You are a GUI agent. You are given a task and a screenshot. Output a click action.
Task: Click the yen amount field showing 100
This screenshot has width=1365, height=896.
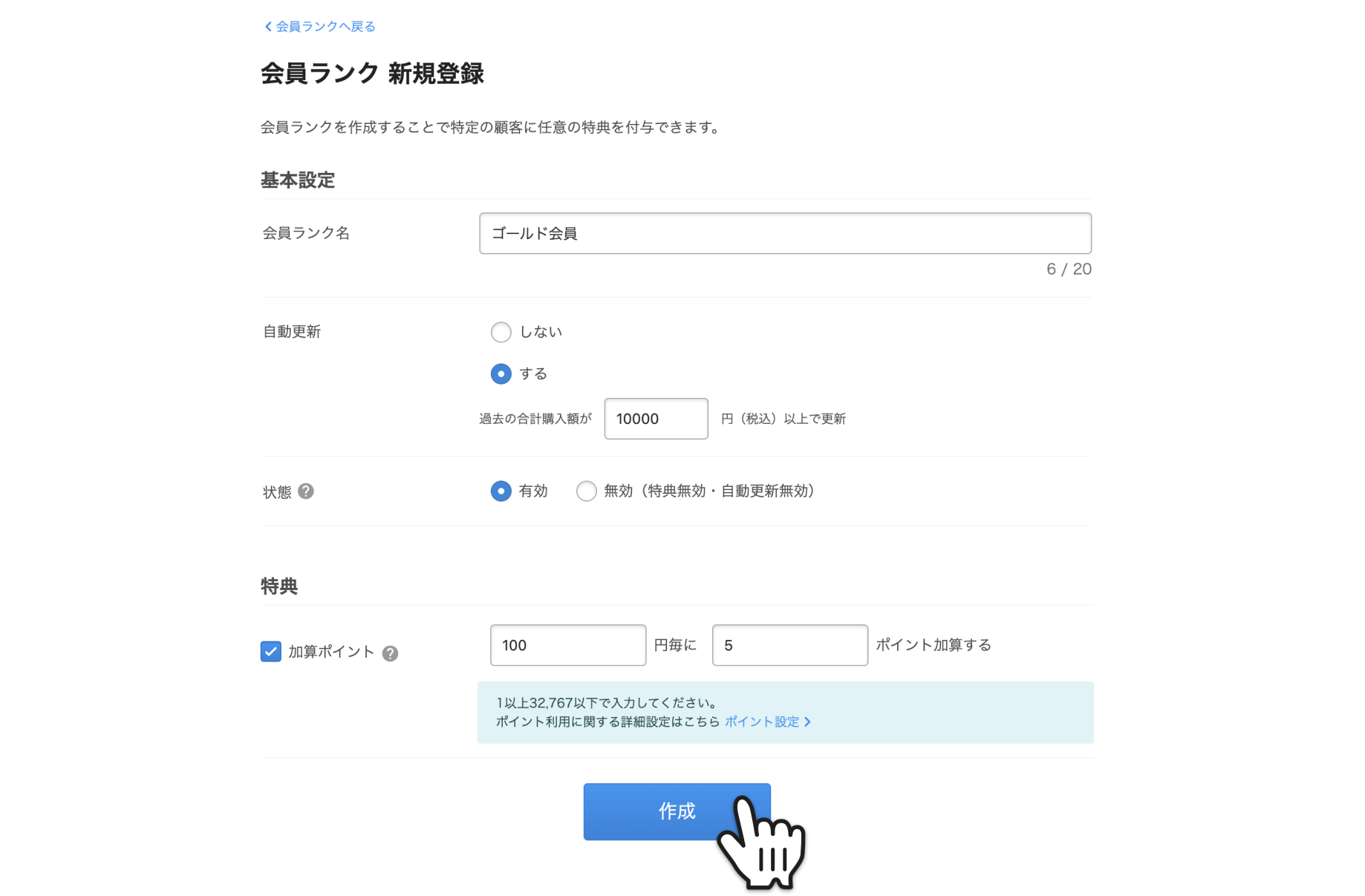[x=568, y=645]
